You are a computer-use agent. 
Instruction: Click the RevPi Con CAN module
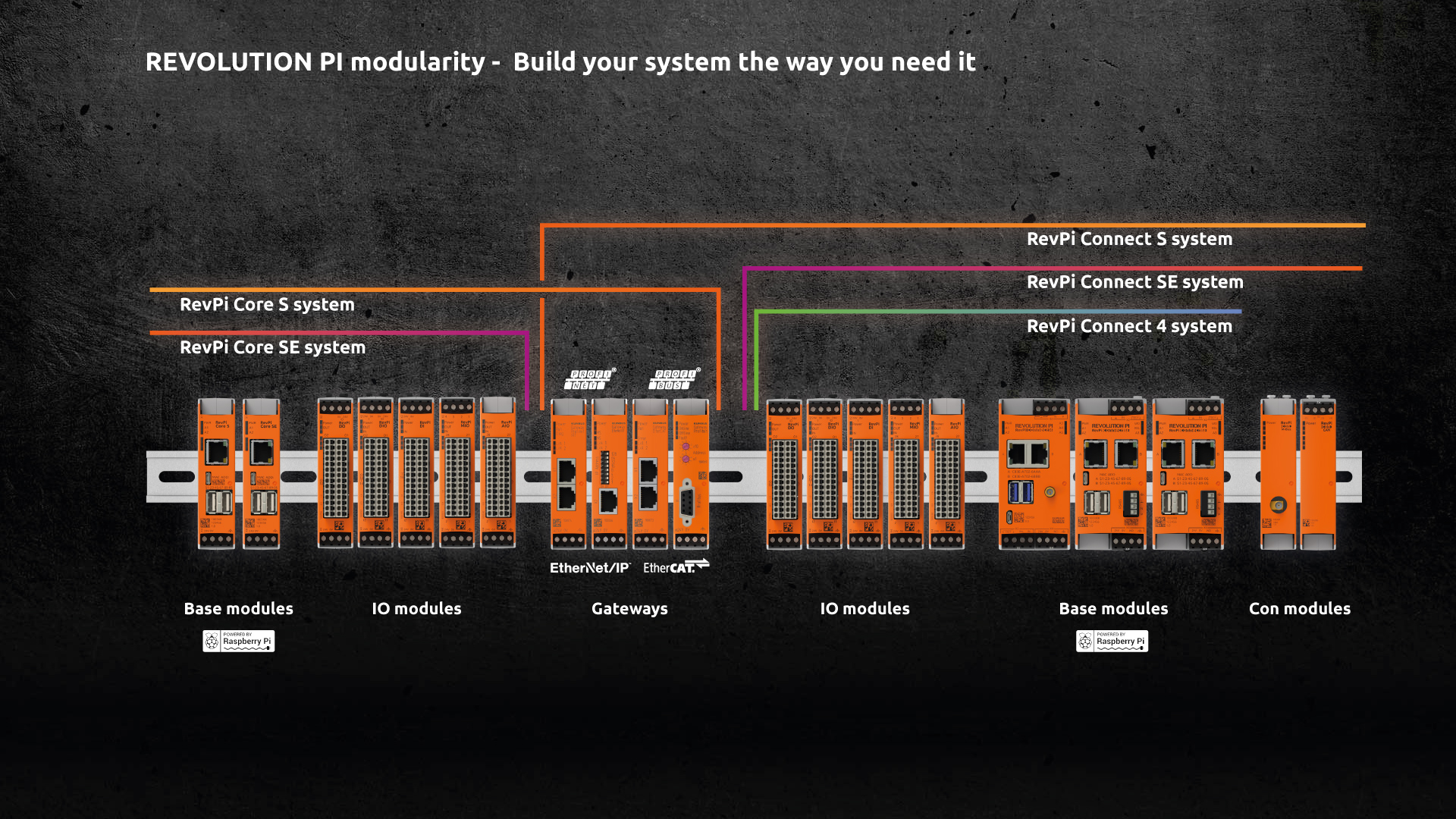click(1318, 474)
